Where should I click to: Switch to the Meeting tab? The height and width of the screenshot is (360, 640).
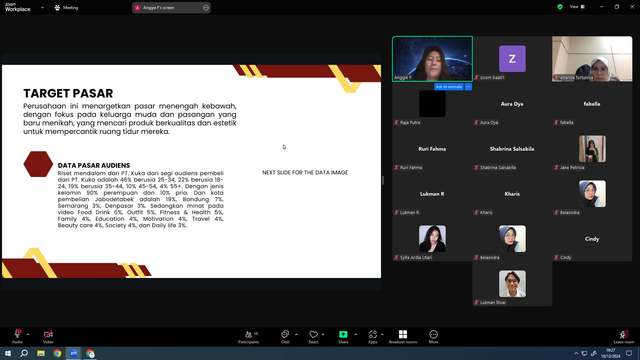[67, 7]
